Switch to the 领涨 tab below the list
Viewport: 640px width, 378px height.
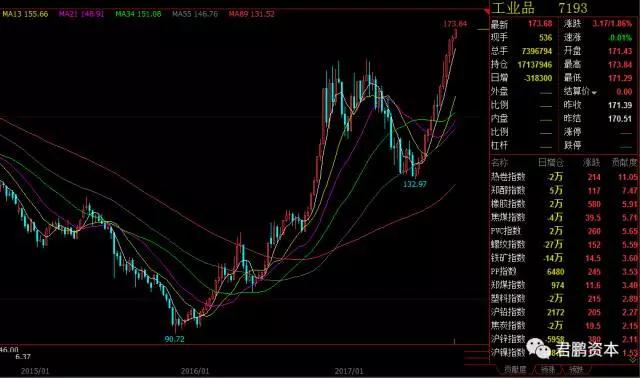click(548, 370)
